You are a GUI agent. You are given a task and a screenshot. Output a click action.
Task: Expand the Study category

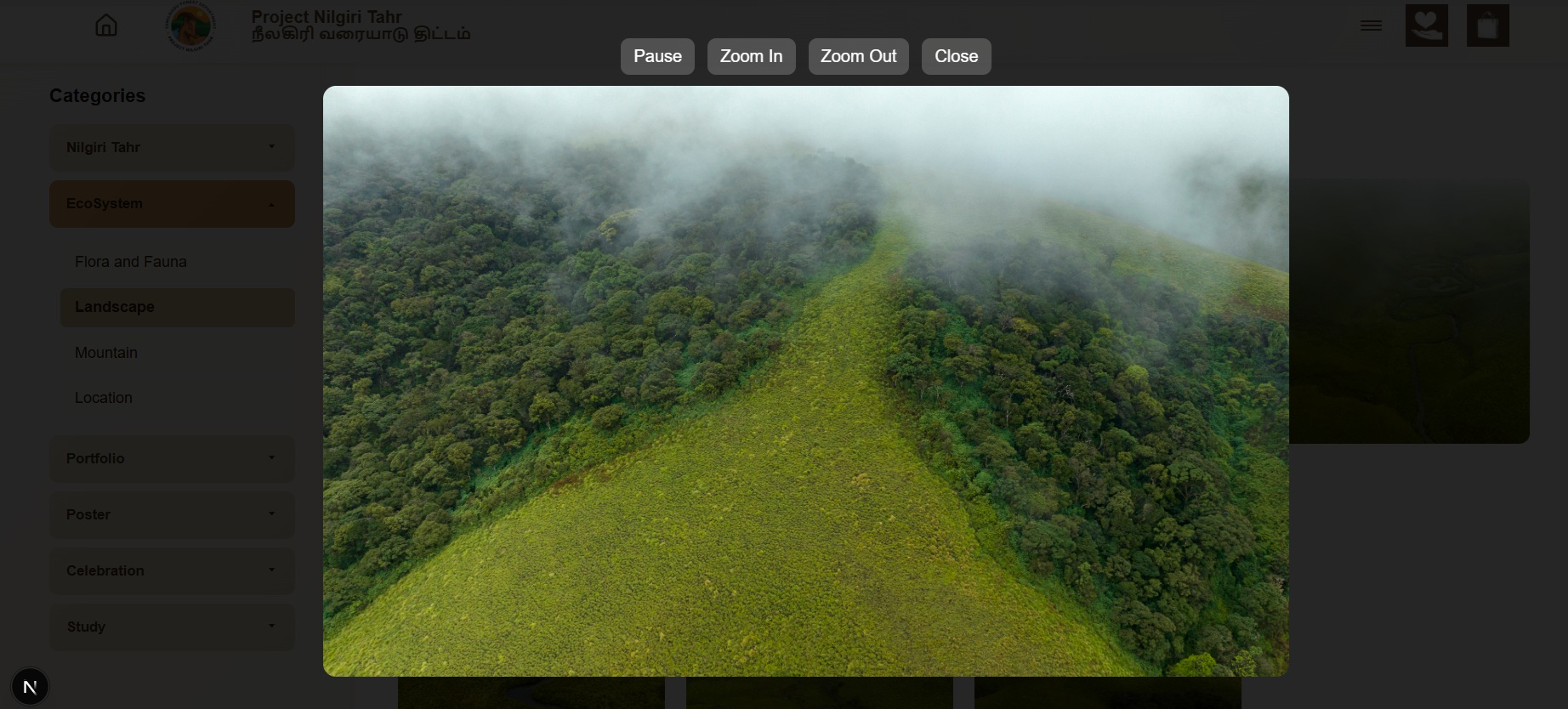[x=172, y=627]
